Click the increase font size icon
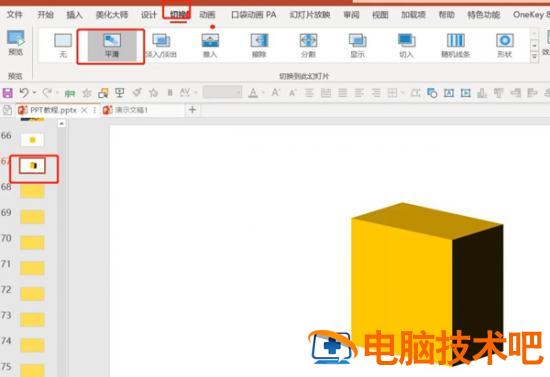 coord(276,93)
